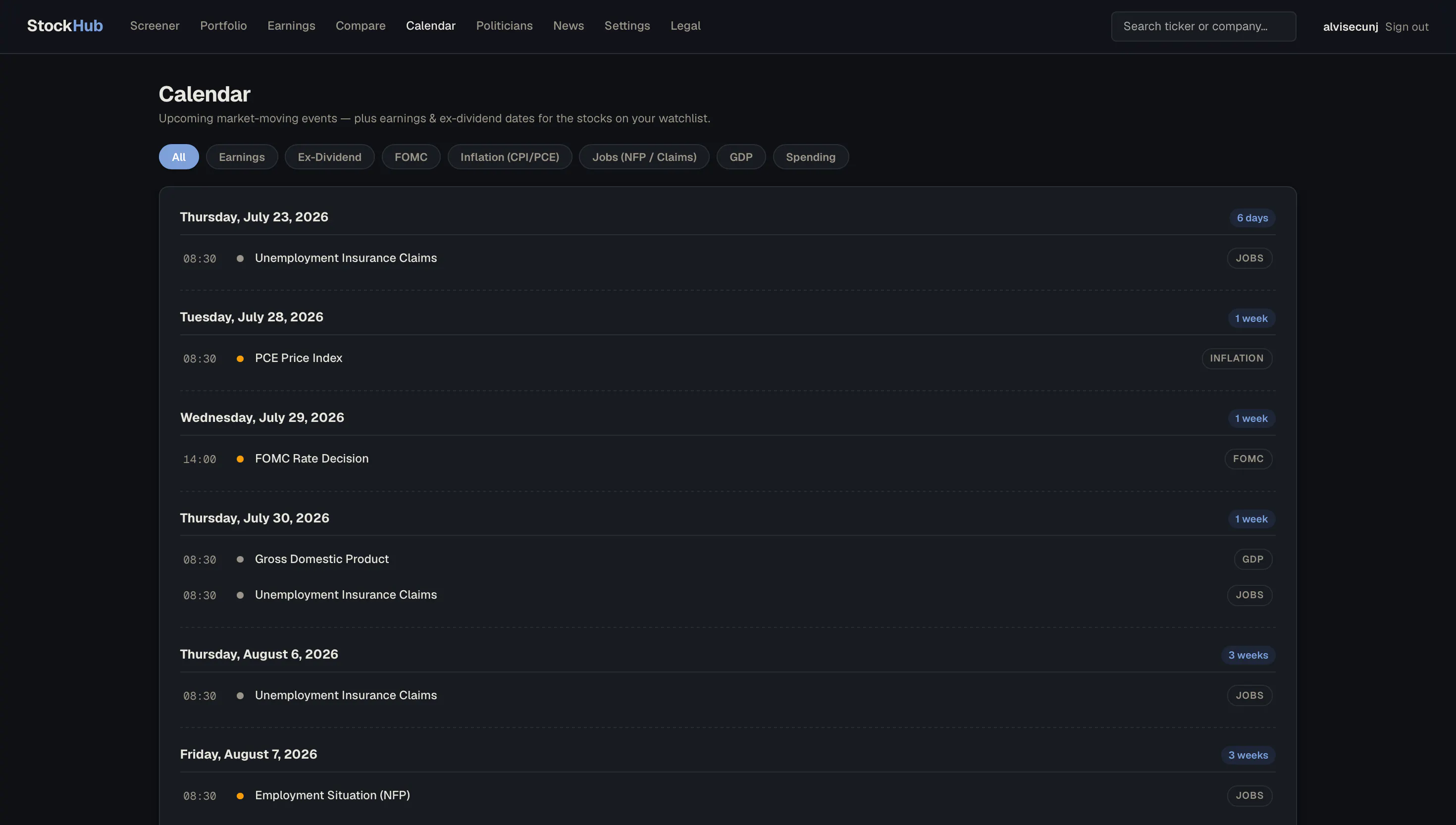Click the FOMC tag on rate decision row
The height and width of the screenshot is (825, 1456).
click(1248, 459)
